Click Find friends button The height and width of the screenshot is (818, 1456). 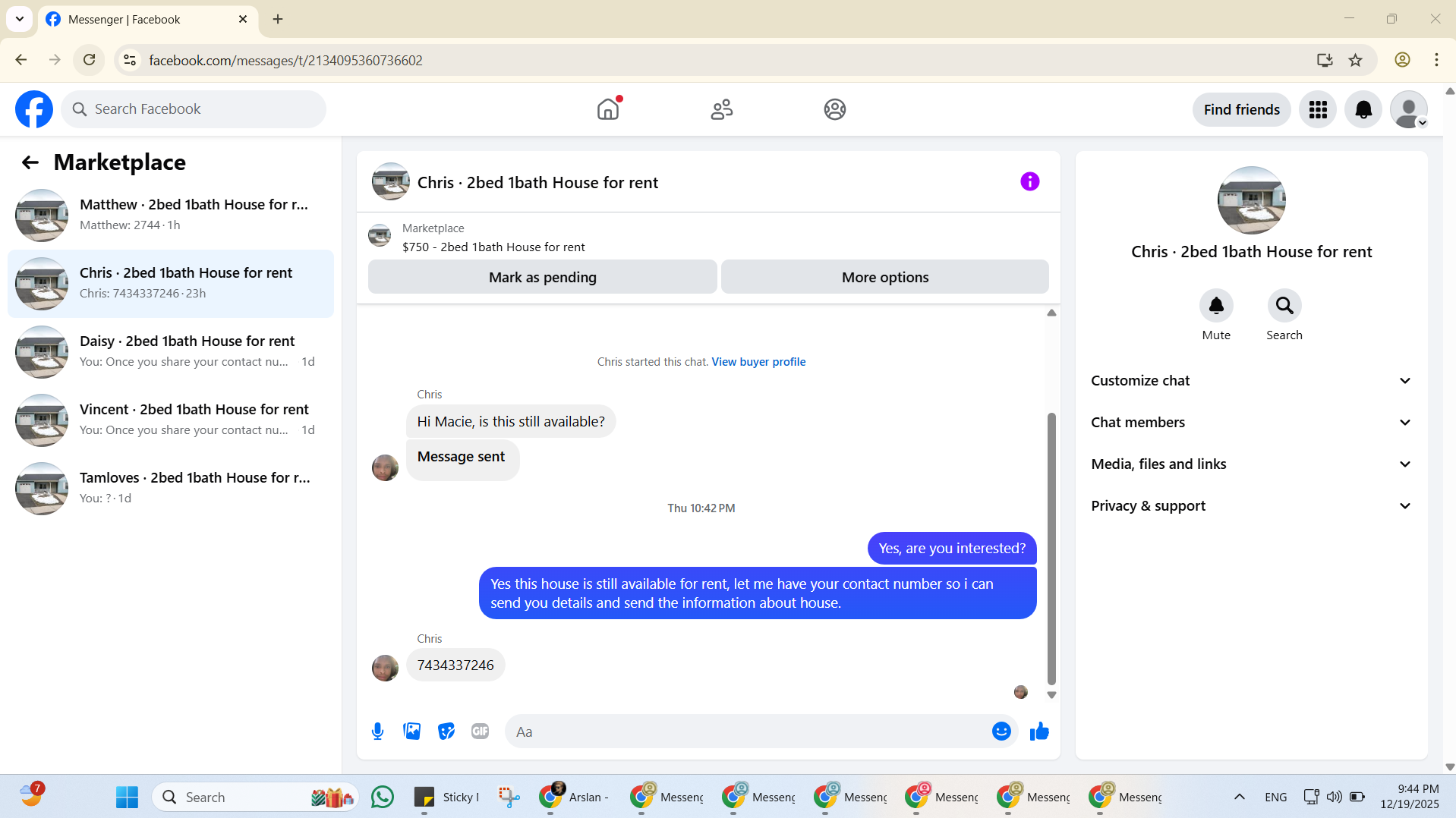[x=1241, y=110]
